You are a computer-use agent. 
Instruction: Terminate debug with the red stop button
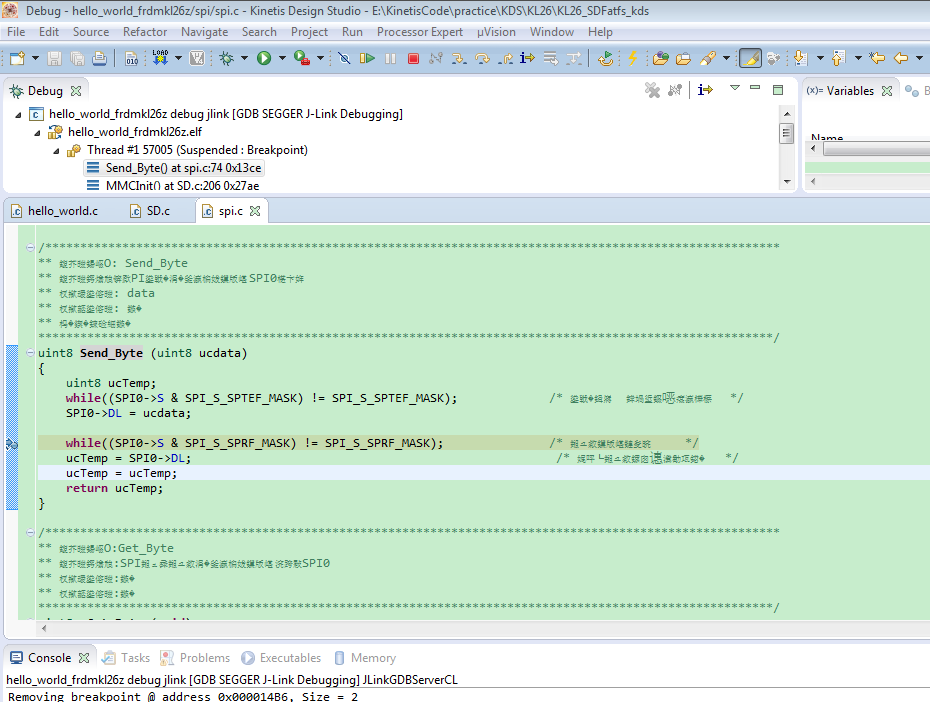[413, 58]
